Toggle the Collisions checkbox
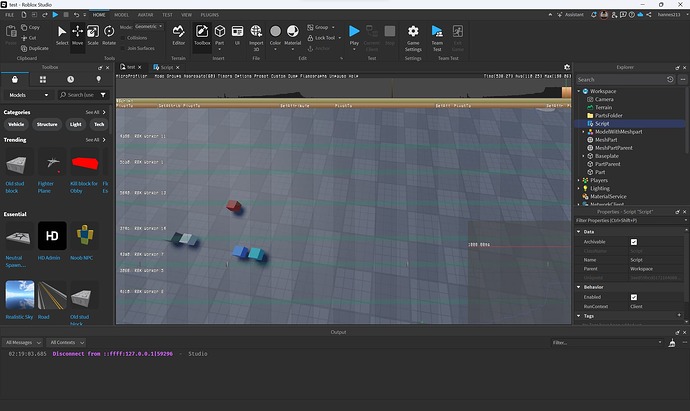 tap(123, 38)
